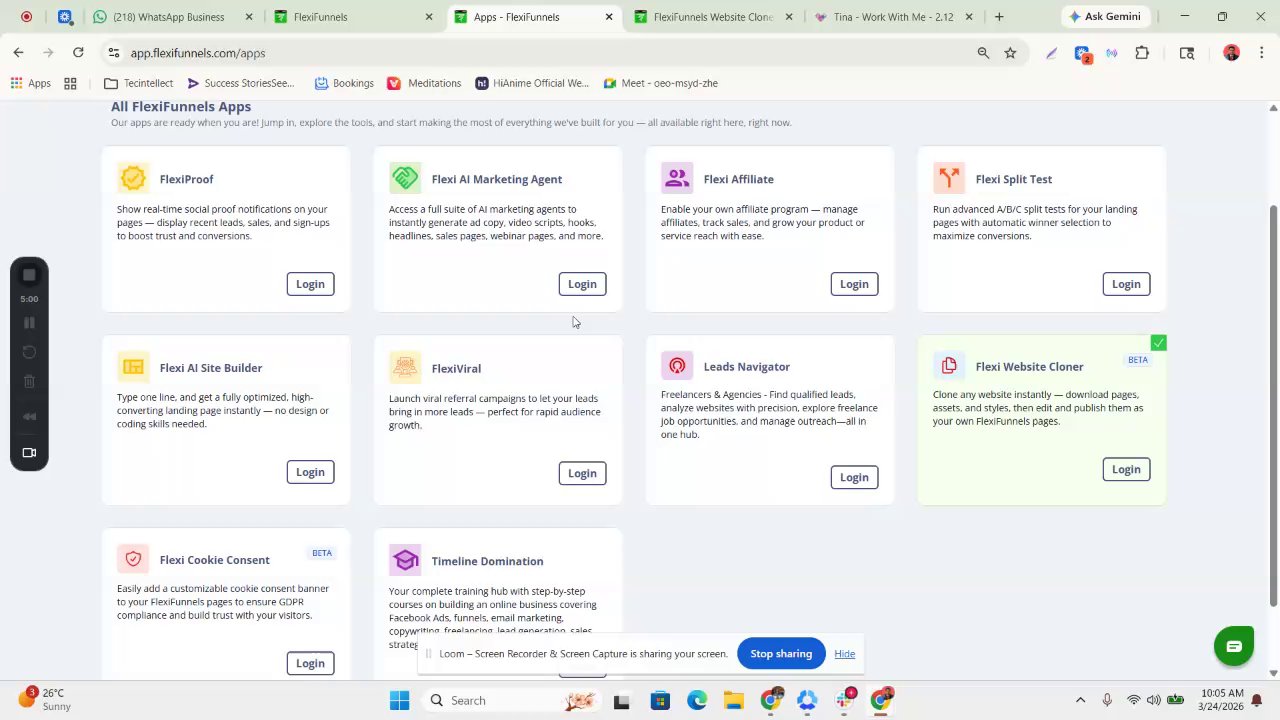Click the Leads Navigator target icon
This screenshot has width=1280, height=720.
click(x=677, y=366)
